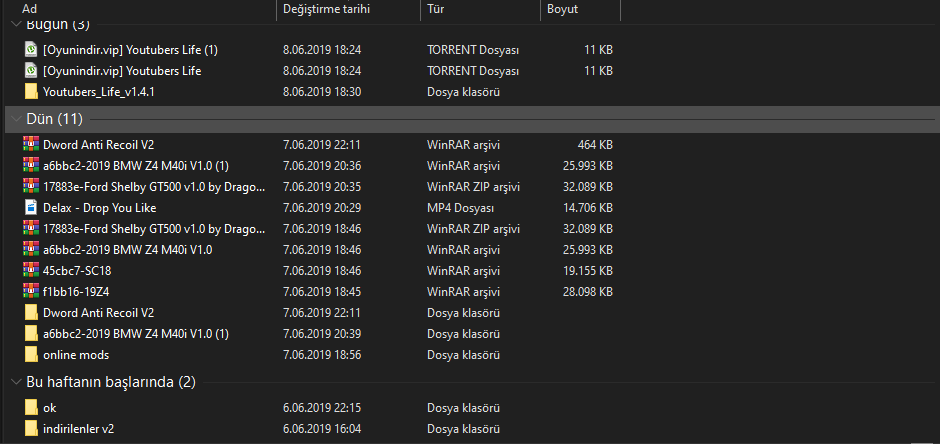Viewport: 940px width, 444px height.
Task: Click the torrent icon of Youtubers Life (1)
Action: click(31, 50)
